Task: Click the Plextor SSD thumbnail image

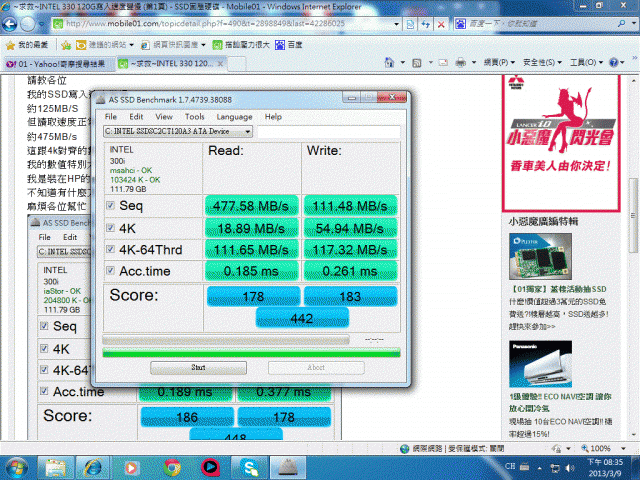Action: [x=540, y=256]
